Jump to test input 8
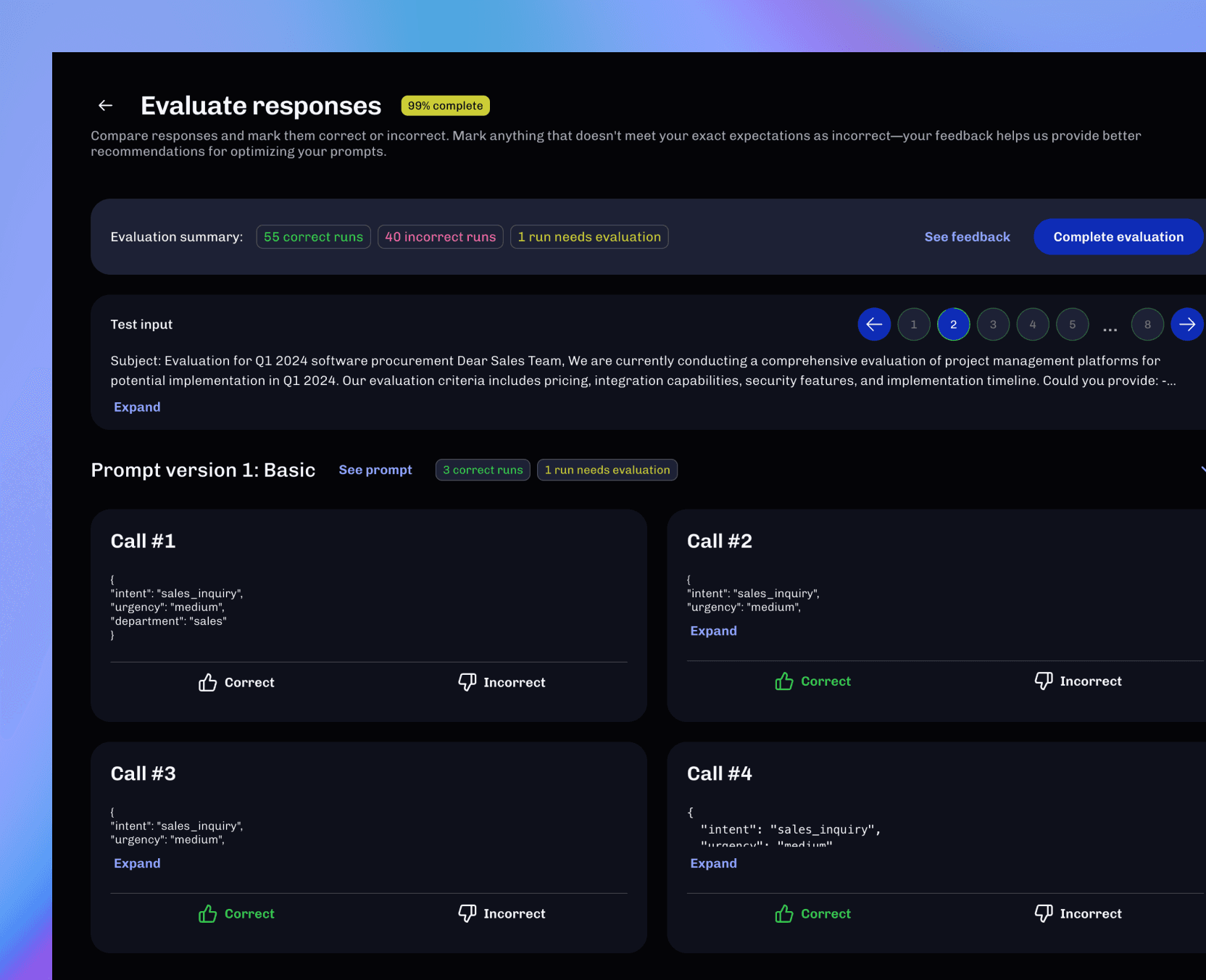The image size is (1206, 980). (x=1147, y=324)
